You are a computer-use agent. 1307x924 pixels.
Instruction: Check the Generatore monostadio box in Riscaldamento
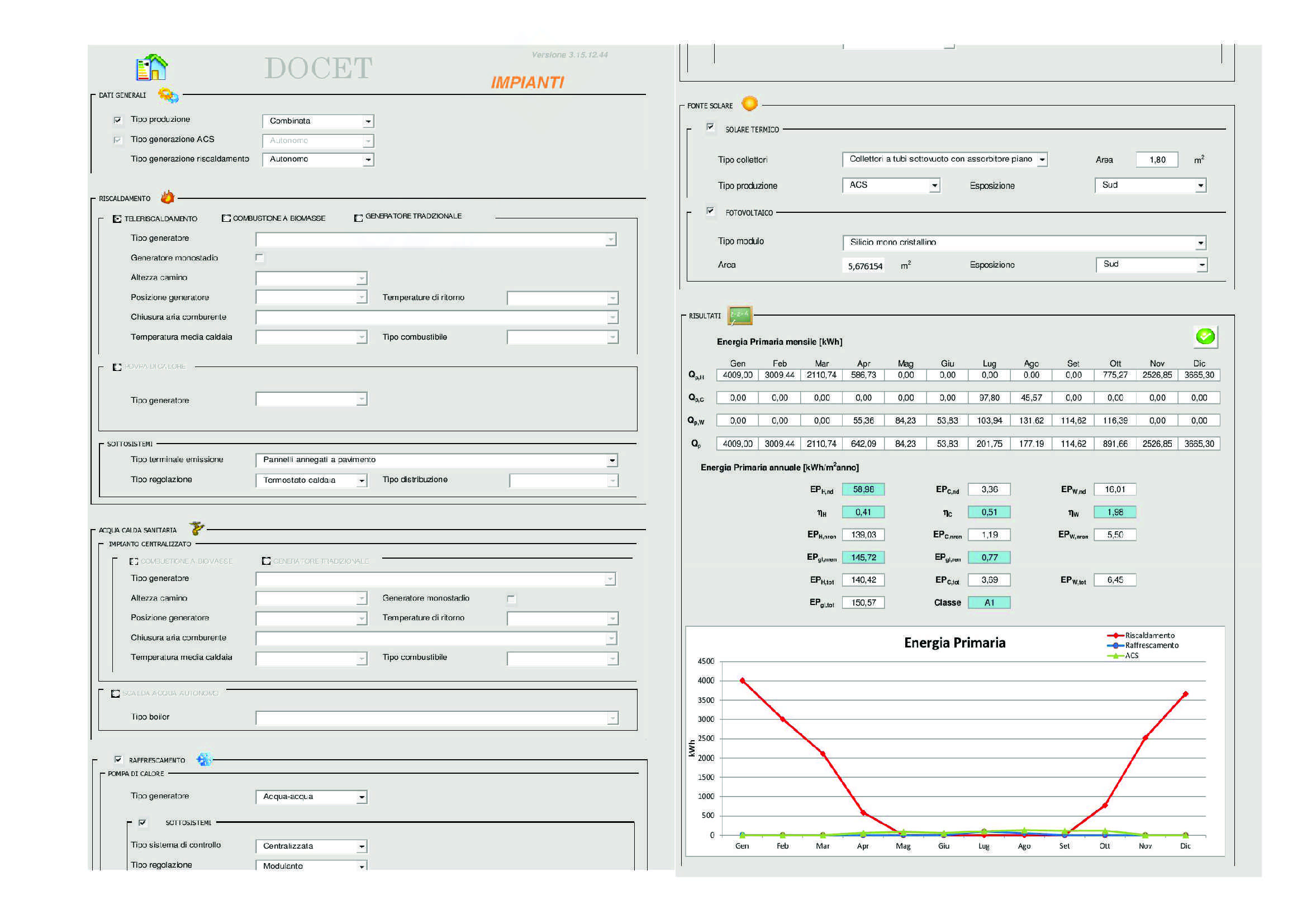[260, 258]
